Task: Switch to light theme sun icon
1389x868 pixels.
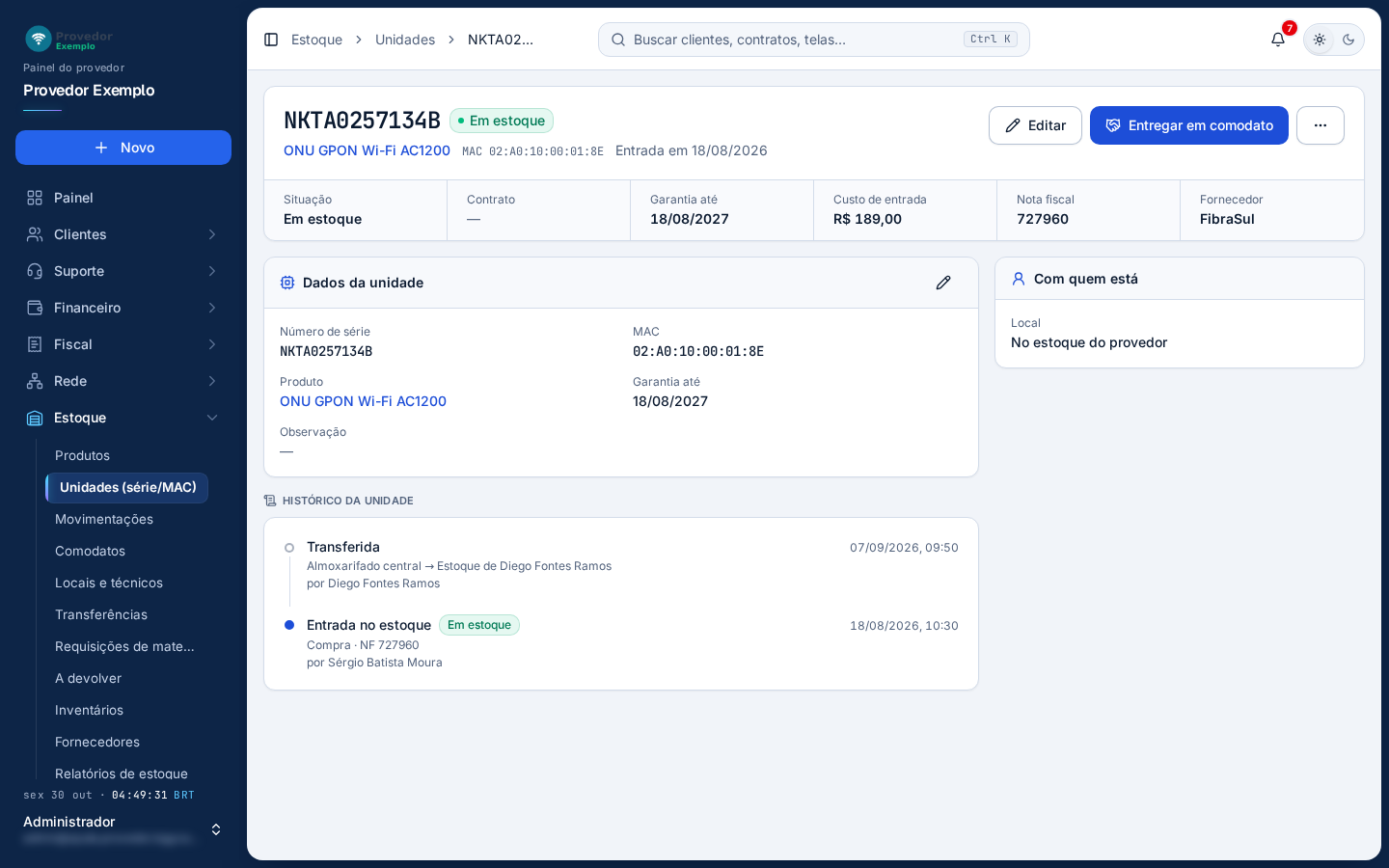Action: tap(1320, 40)
